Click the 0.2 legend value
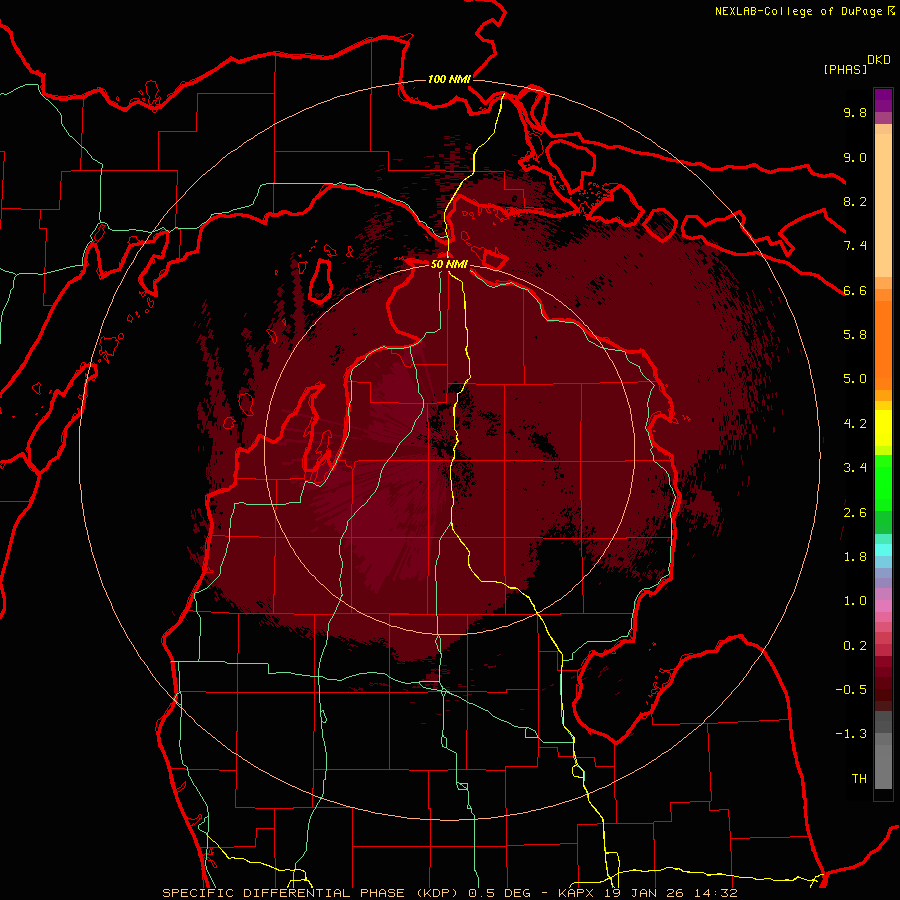900x900 pixels. click(x=855, y=646)
